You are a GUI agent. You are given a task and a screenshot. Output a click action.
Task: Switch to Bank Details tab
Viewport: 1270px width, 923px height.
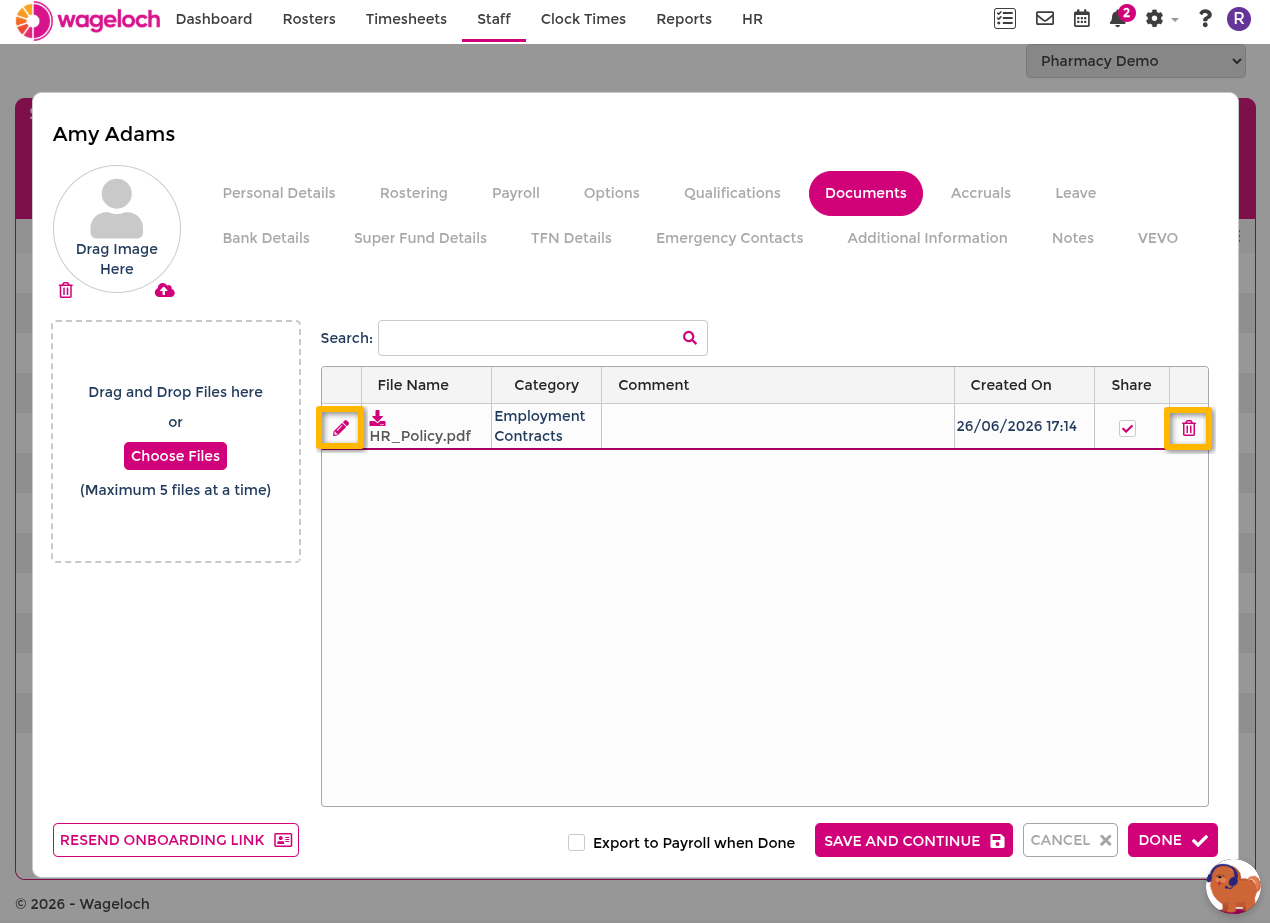point(266,238)
